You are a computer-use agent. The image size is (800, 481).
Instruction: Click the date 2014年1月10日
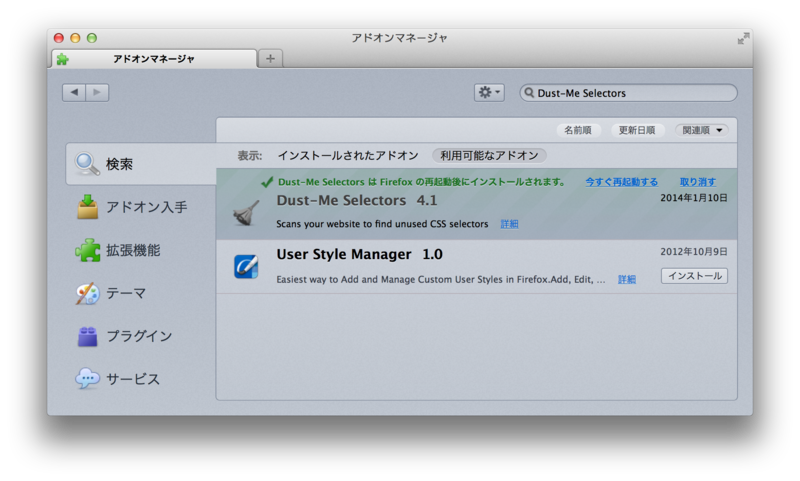click(694, 198)
